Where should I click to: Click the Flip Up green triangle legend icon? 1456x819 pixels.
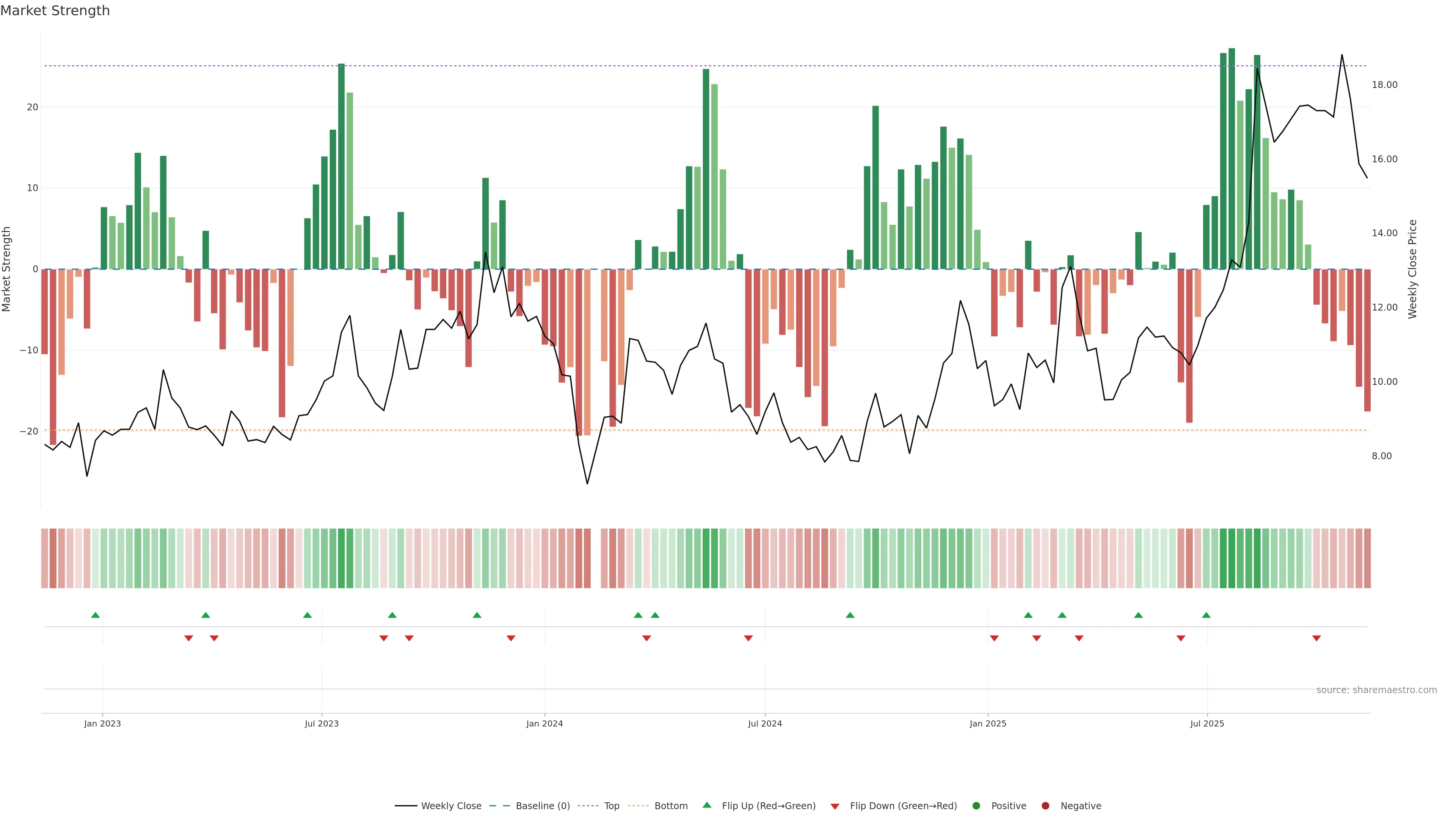tap(706, 805)
